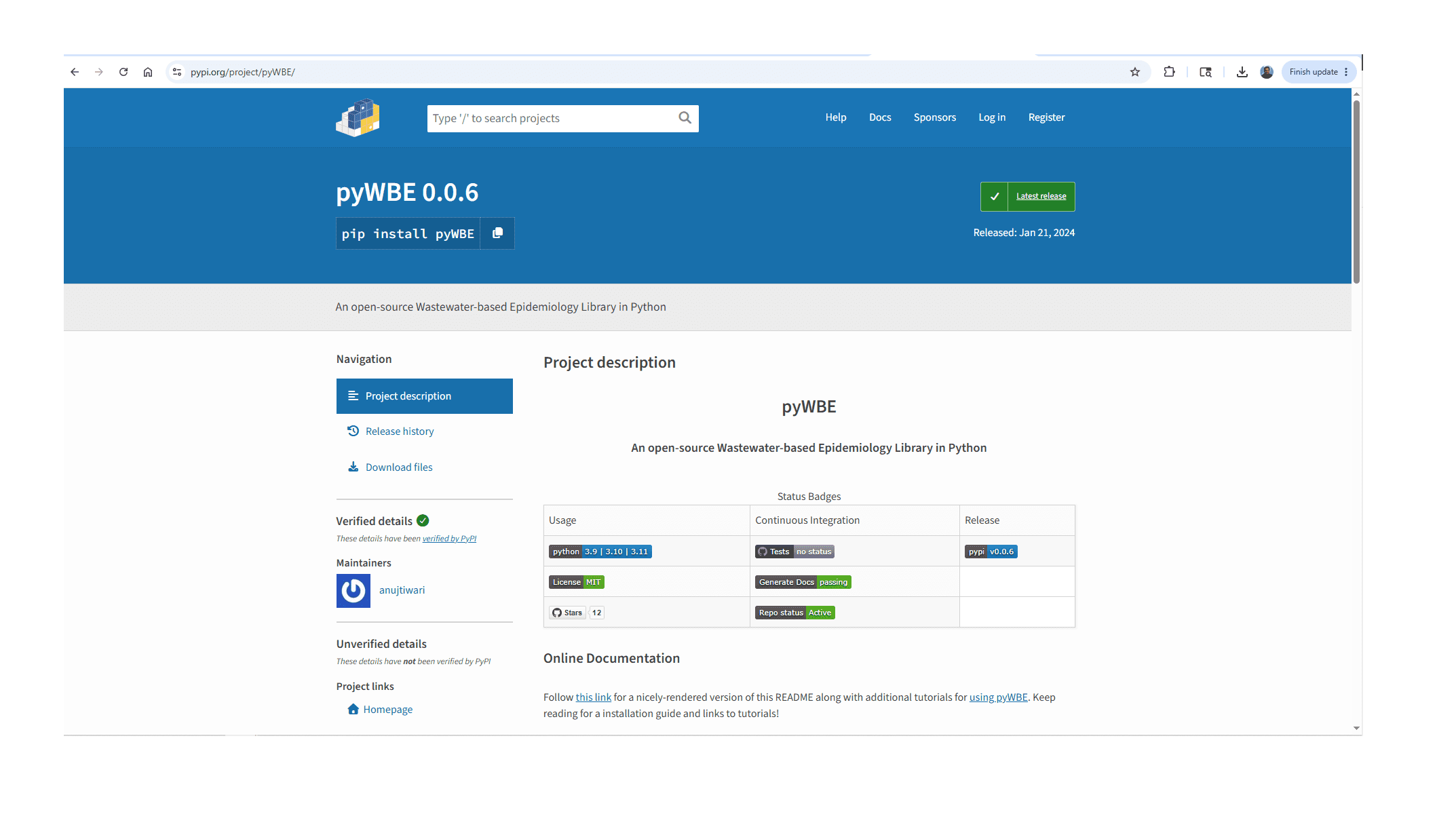Click the pip install pyWBE text

point(408,234)
